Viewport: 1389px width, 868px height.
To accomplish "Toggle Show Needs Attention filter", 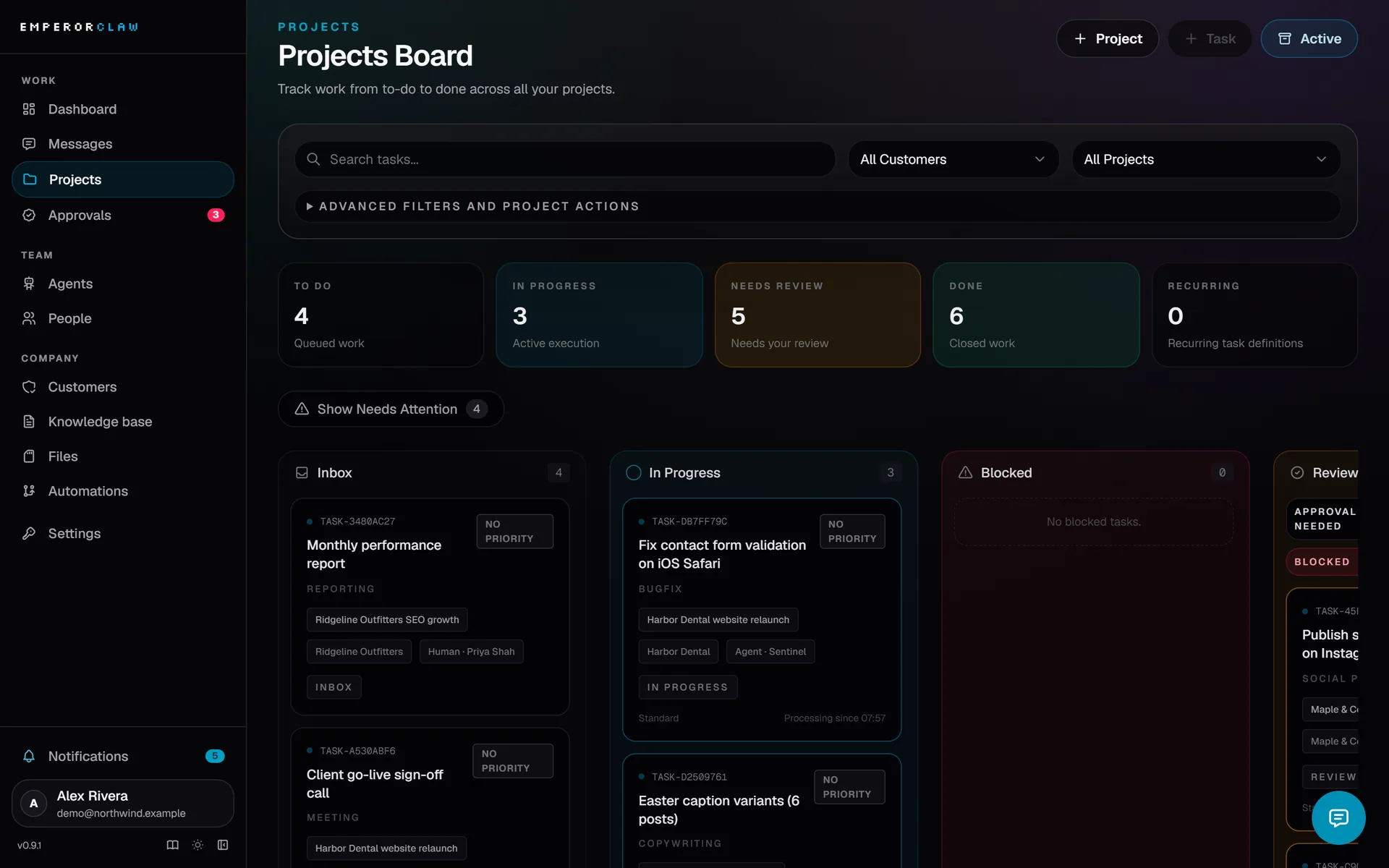I will tap(391, 409).
